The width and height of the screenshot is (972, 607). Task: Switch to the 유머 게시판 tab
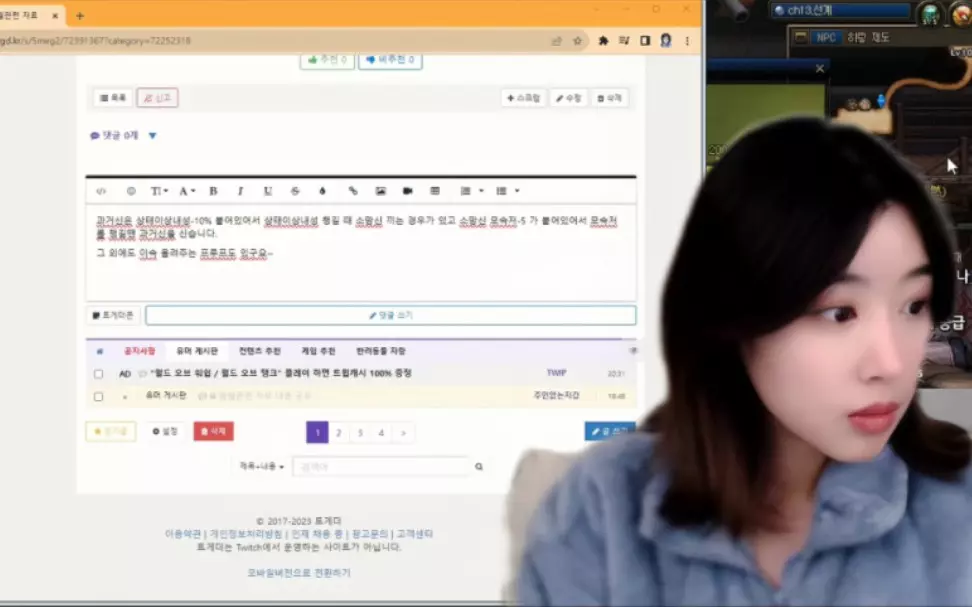(x=197, y=351)
